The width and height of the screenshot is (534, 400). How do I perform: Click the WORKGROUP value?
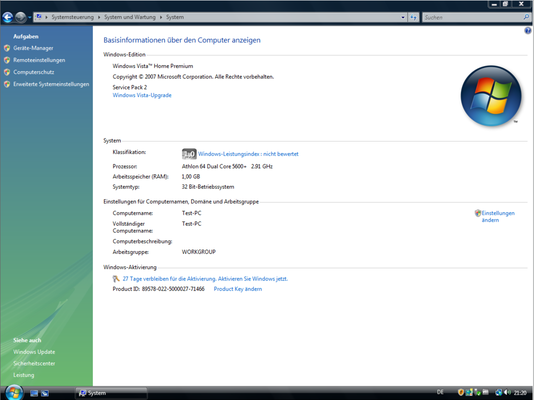(x=199, y=252)
